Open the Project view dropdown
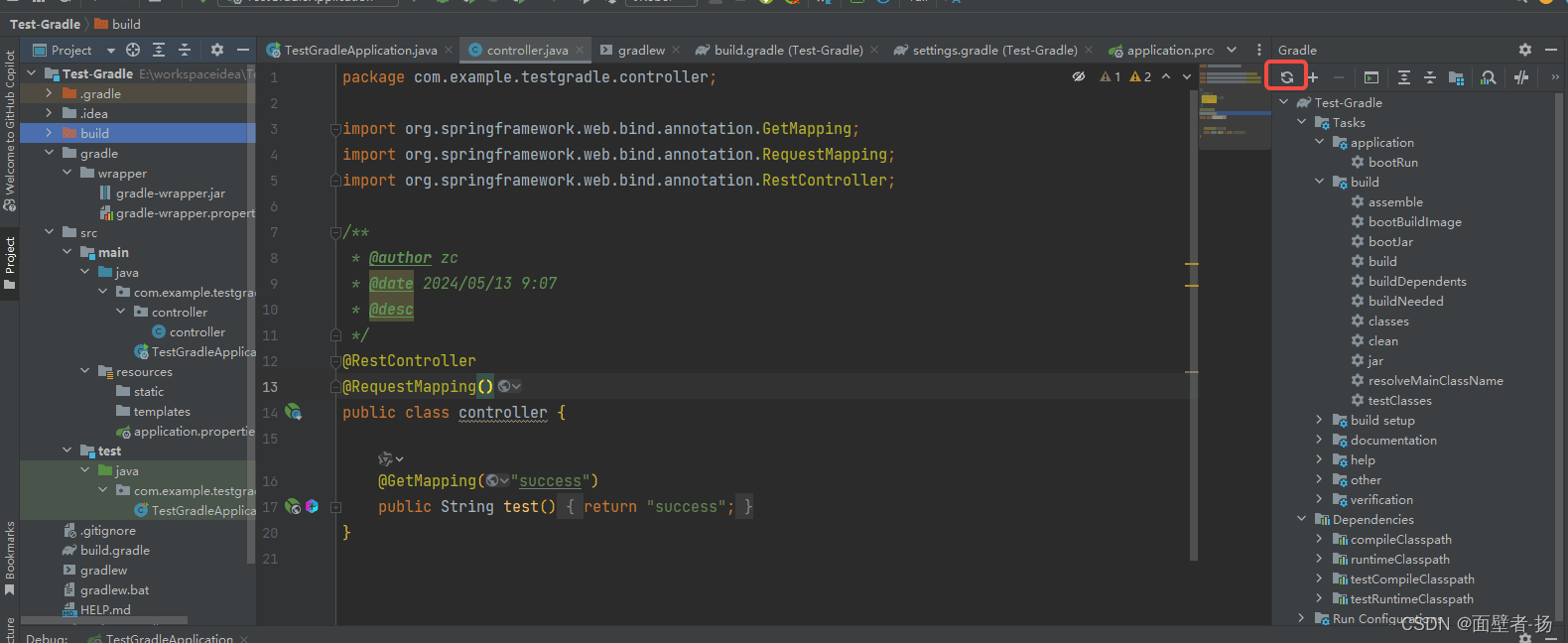The image size is (1568, 643). tap(110, 51)
